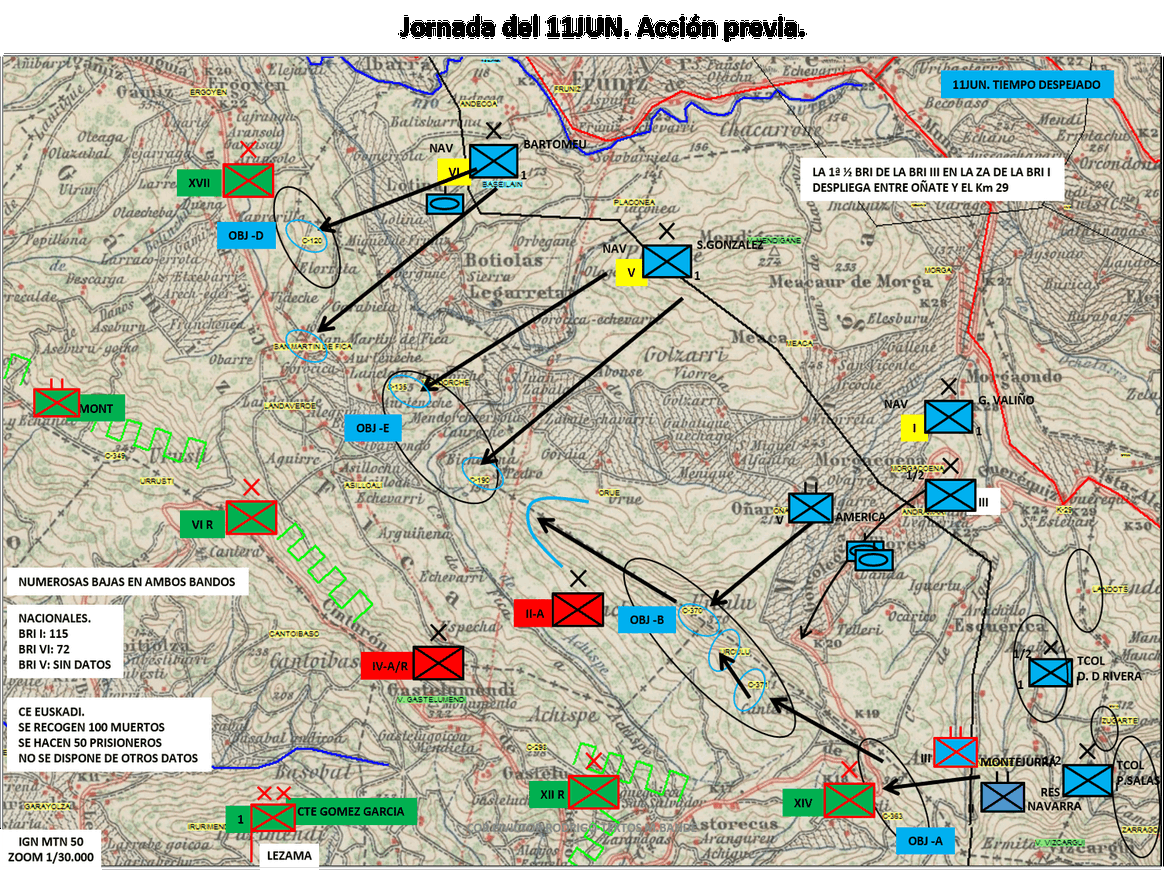Click the Tcol P. Salas blue unit symbol
Screen dimensions: 1172x873
point(1088,780)
